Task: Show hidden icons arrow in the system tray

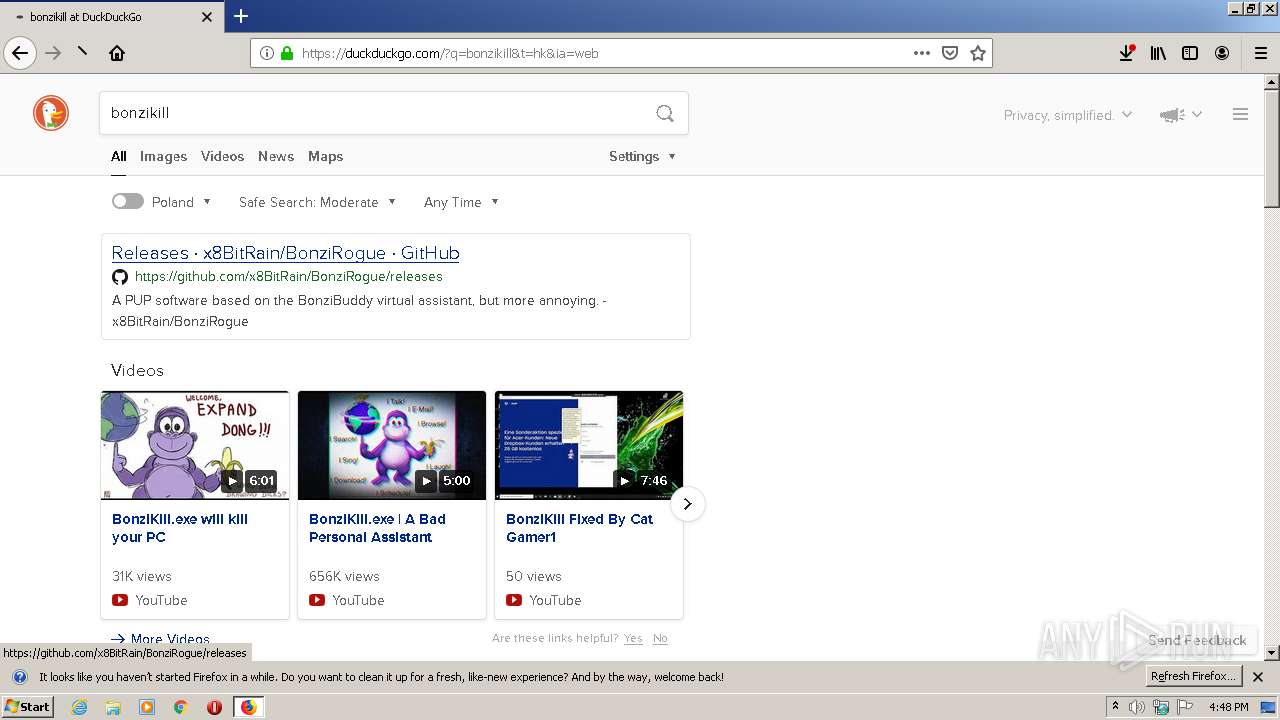Action: coord(1115,707)
